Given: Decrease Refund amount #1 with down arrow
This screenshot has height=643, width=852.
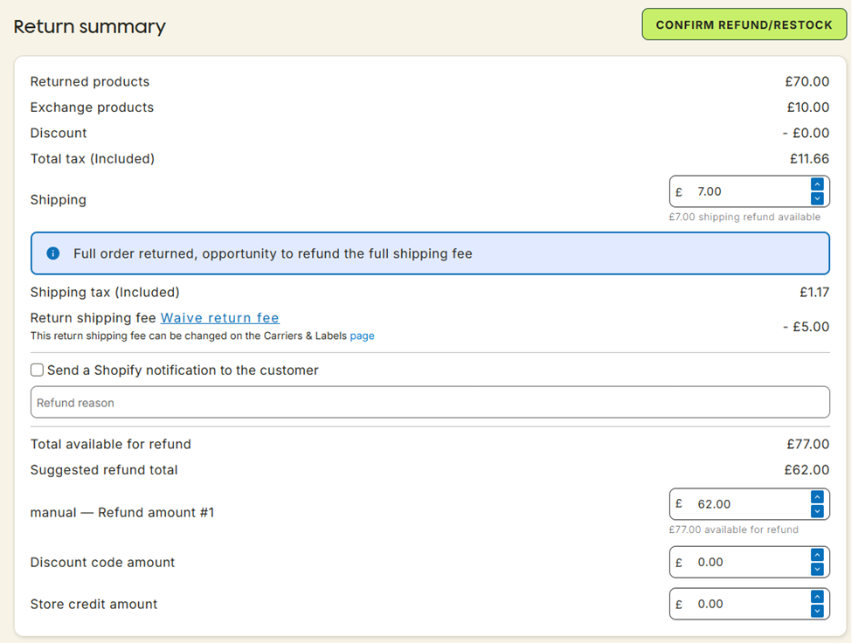Looking at the screenshot, I should (x=817, y=511).
